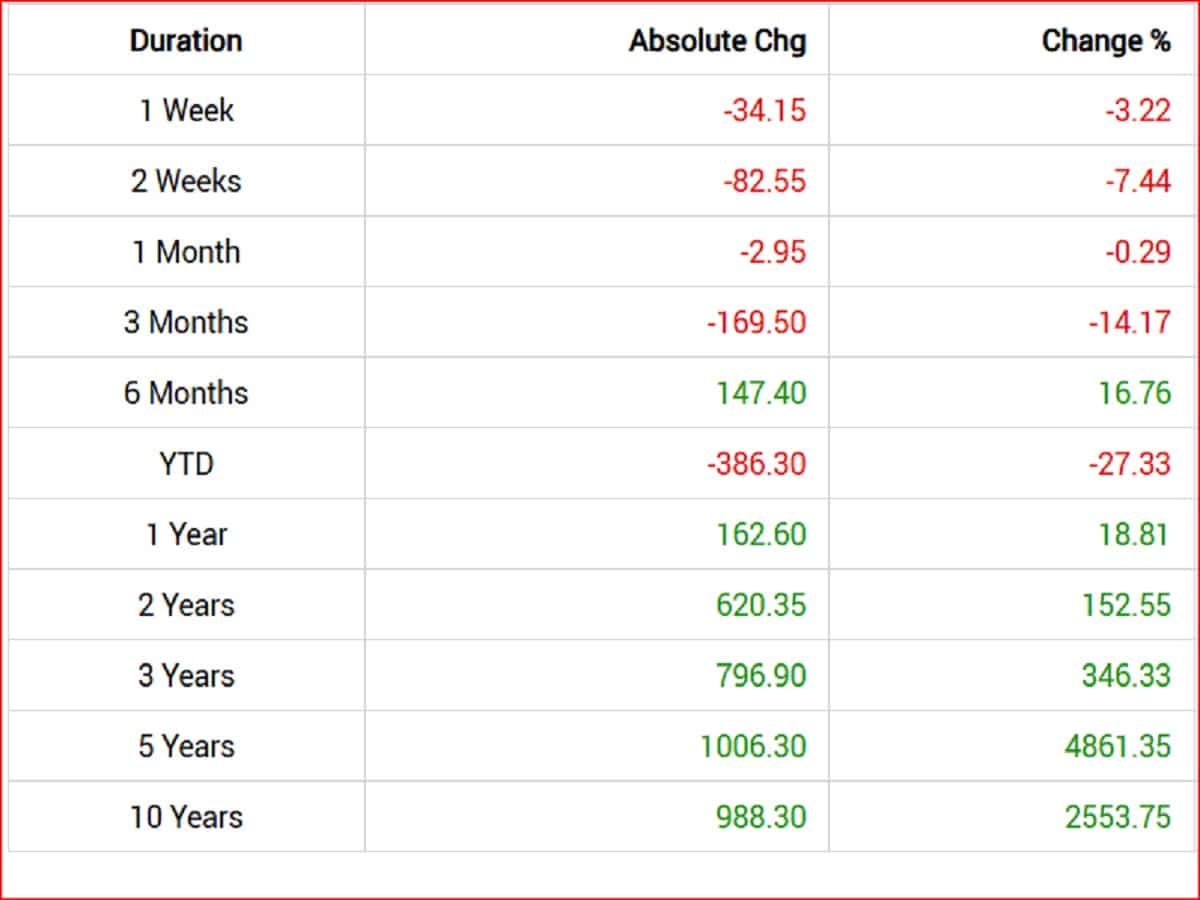Viewport: 1200px width, 900px height.
Task: Select the 2 Weeks duration cell
Action: pyautogui.click(x=186, y=181)
